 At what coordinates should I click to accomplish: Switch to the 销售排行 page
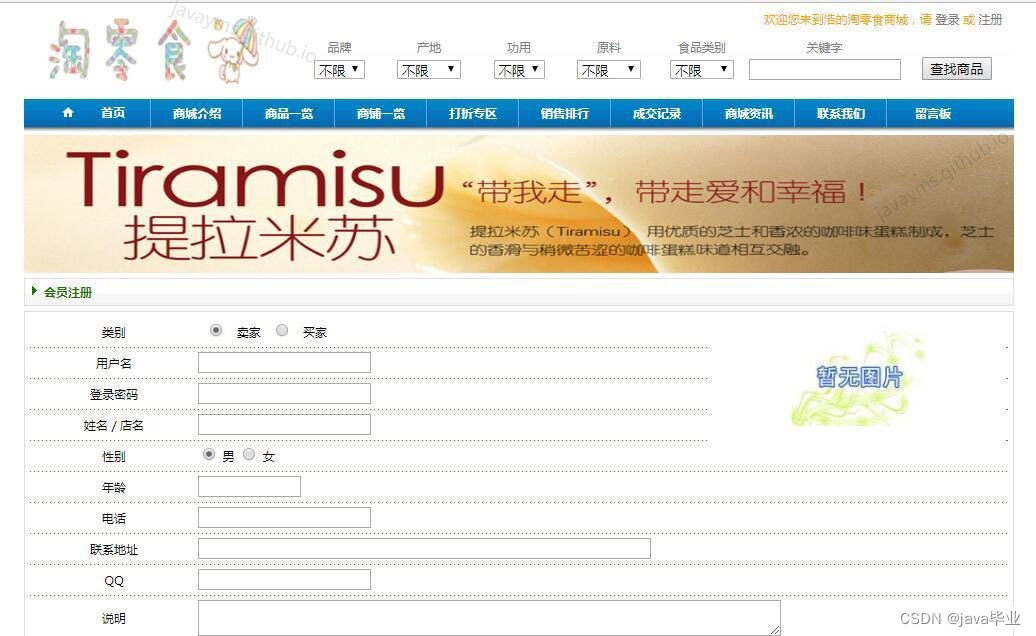tap(563, 113)
